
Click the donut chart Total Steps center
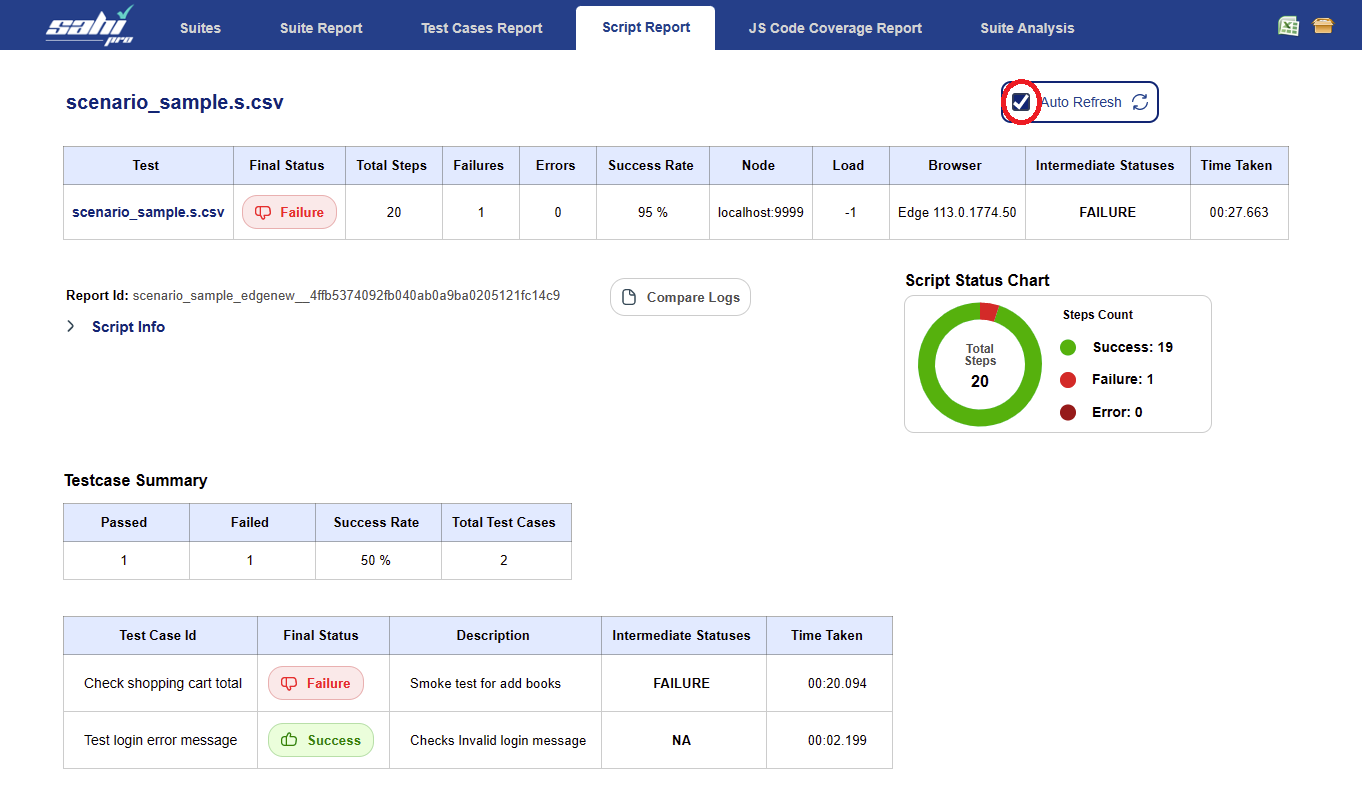pos(980,366)
